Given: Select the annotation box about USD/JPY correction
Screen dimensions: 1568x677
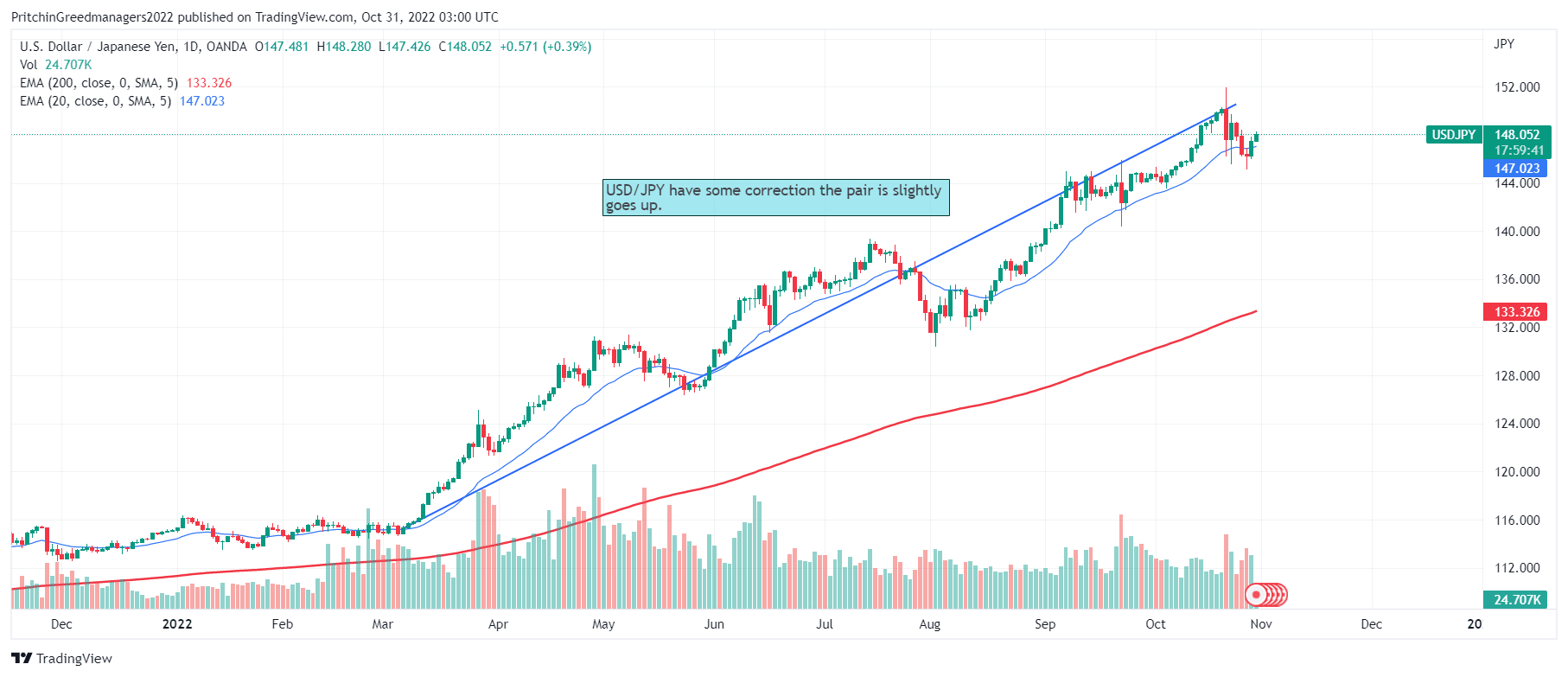Looking at the screenshot, I should tap(775, 197).
